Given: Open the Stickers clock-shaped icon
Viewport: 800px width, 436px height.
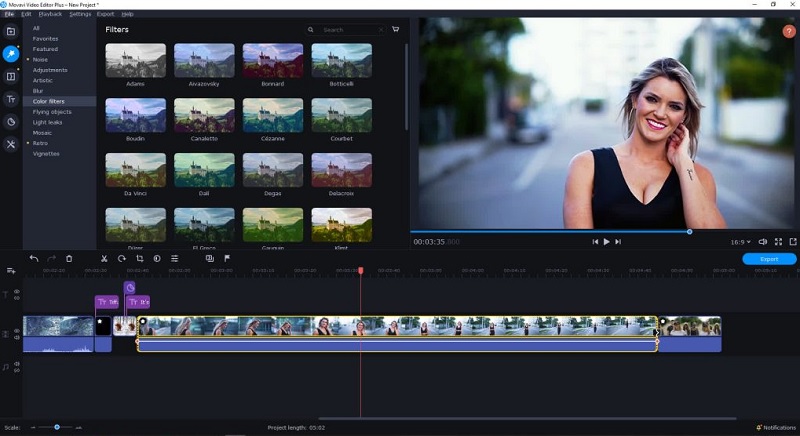Looking at the screenshot, I should 11,122.
